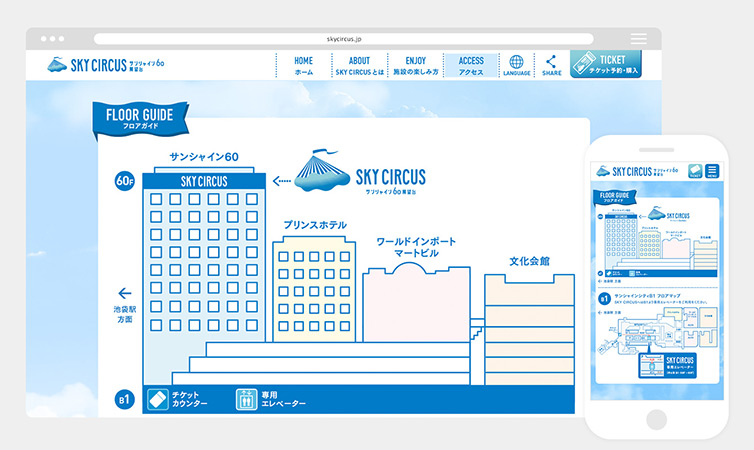Viewport: 754px width, 450px height.
Task: Click the browser hamburger menu icon
Action: coord(639,38)
